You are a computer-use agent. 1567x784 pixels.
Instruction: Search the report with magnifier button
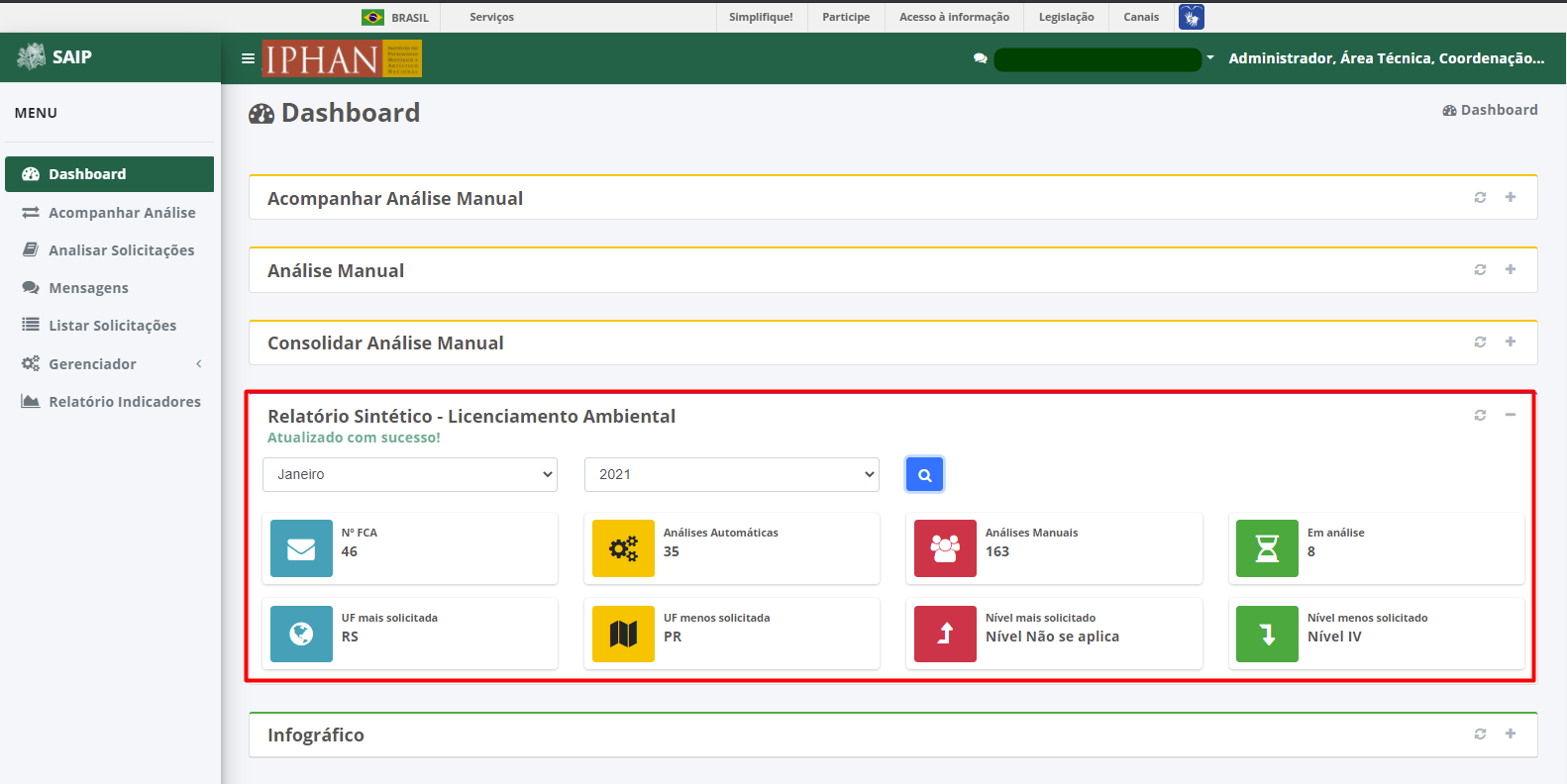tap(924, 474)
